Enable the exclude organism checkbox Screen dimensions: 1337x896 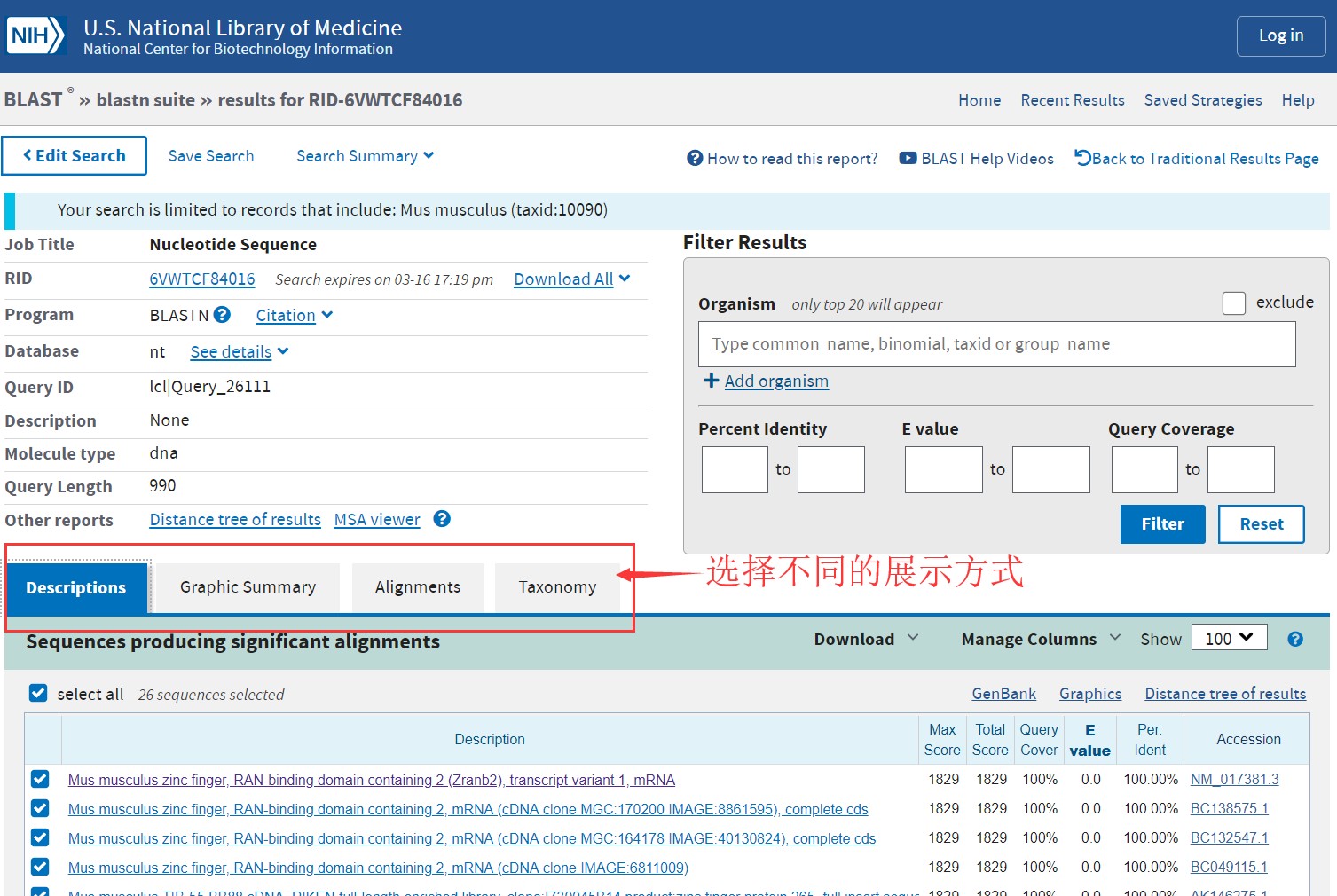click(x=1233, y=303)
